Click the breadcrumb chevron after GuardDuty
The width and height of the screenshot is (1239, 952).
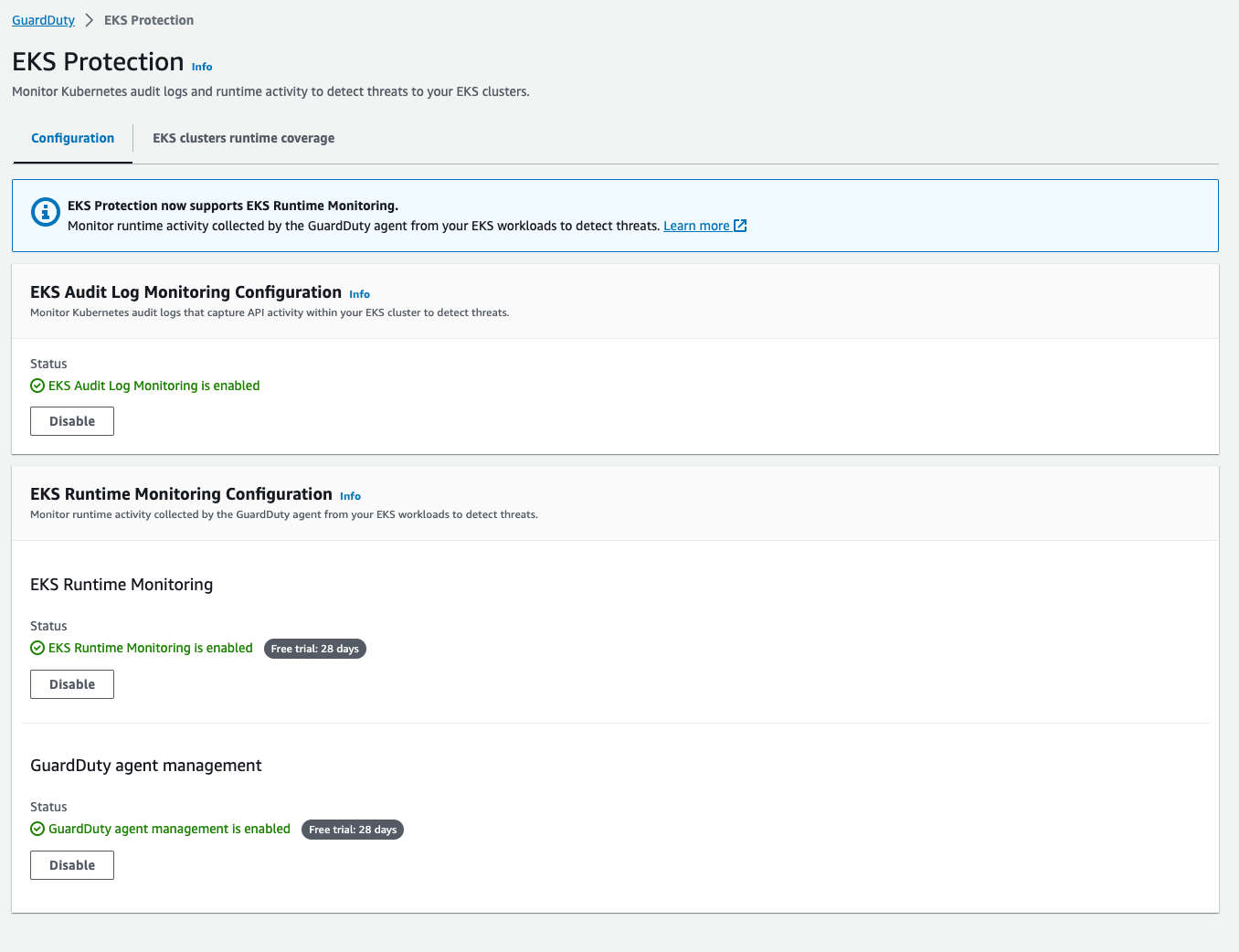click(x=90, y=20)
